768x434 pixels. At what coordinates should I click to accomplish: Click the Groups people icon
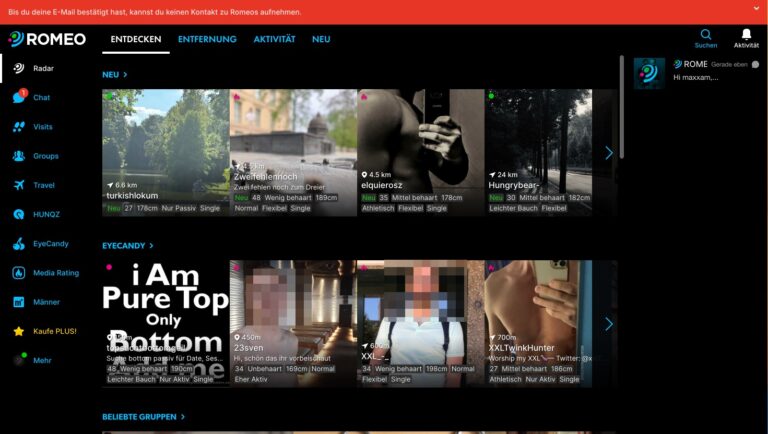click(19, 156)
